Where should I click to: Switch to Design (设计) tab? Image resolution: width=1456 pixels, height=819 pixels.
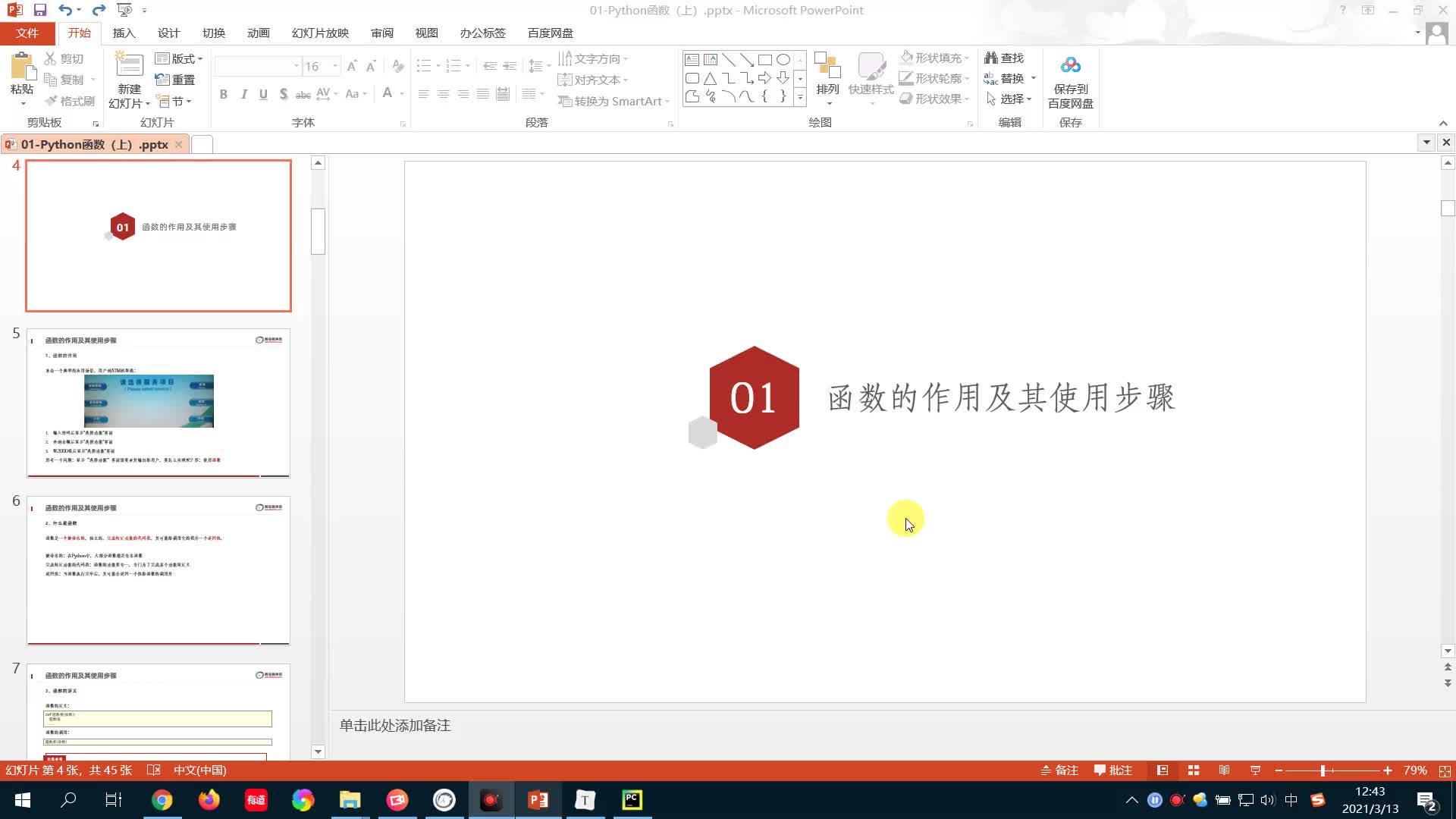tap(168, 33)
